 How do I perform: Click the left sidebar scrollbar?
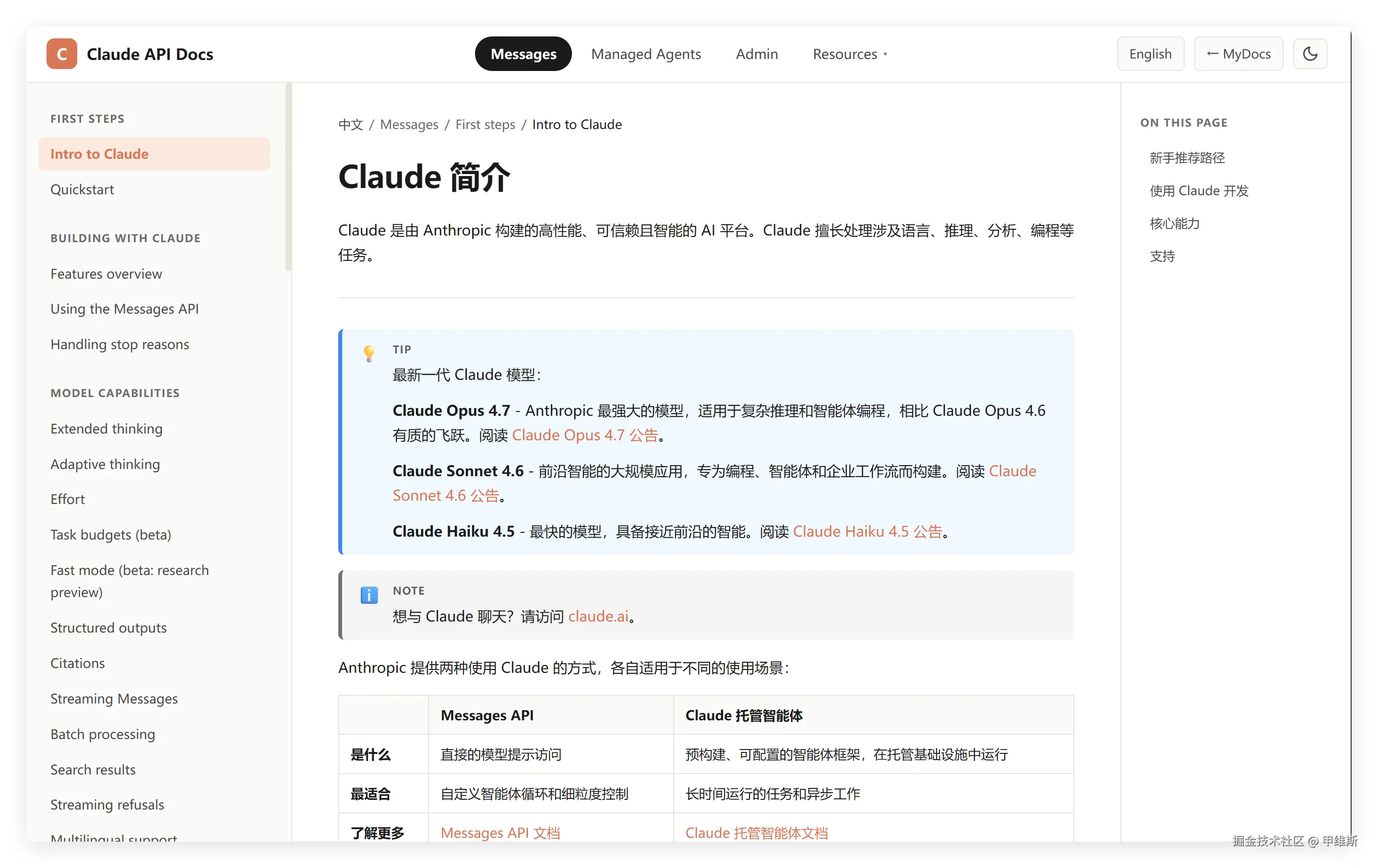[288, 177]
